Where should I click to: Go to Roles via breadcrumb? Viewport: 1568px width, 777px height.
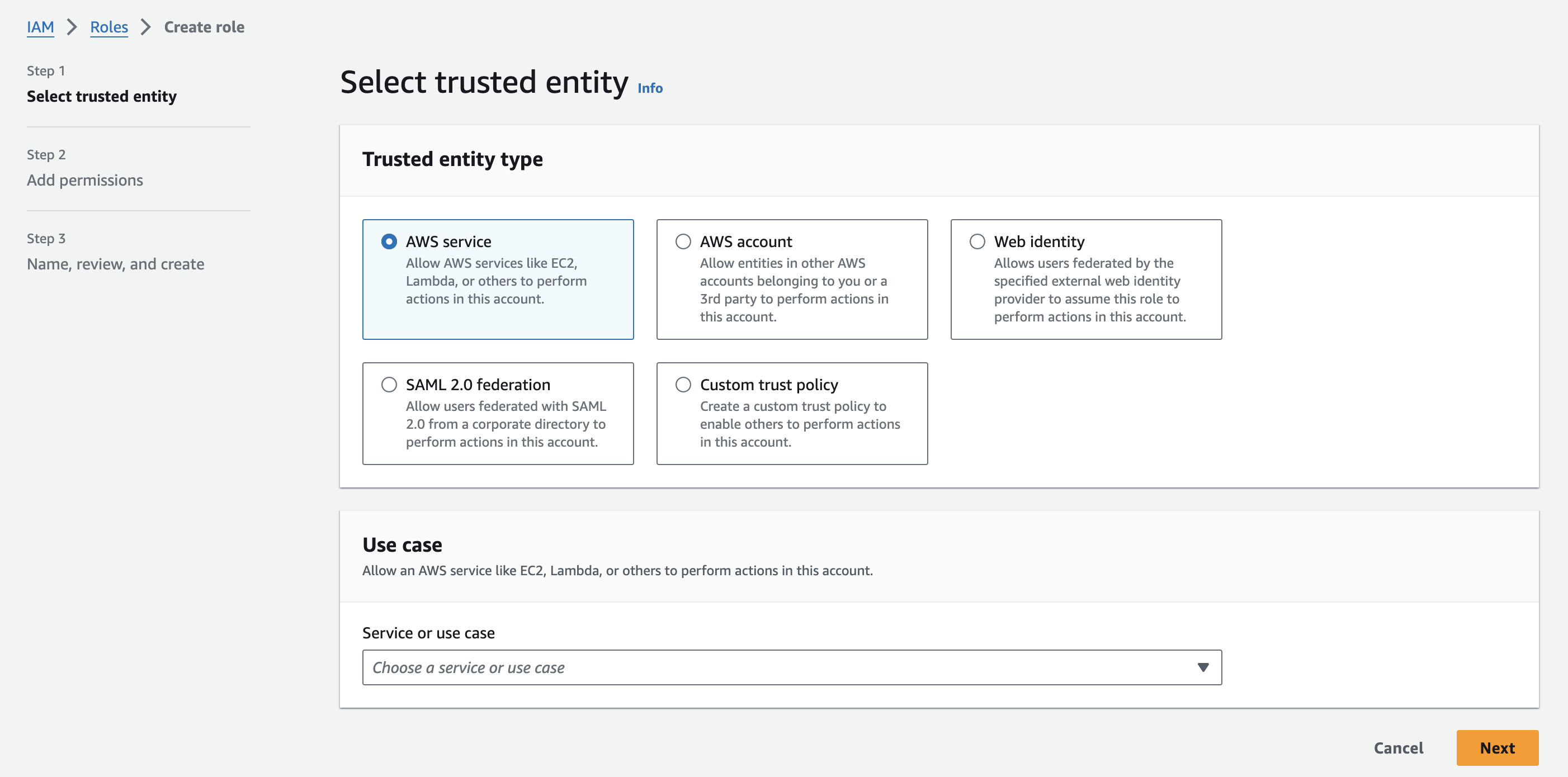[109, 27]
